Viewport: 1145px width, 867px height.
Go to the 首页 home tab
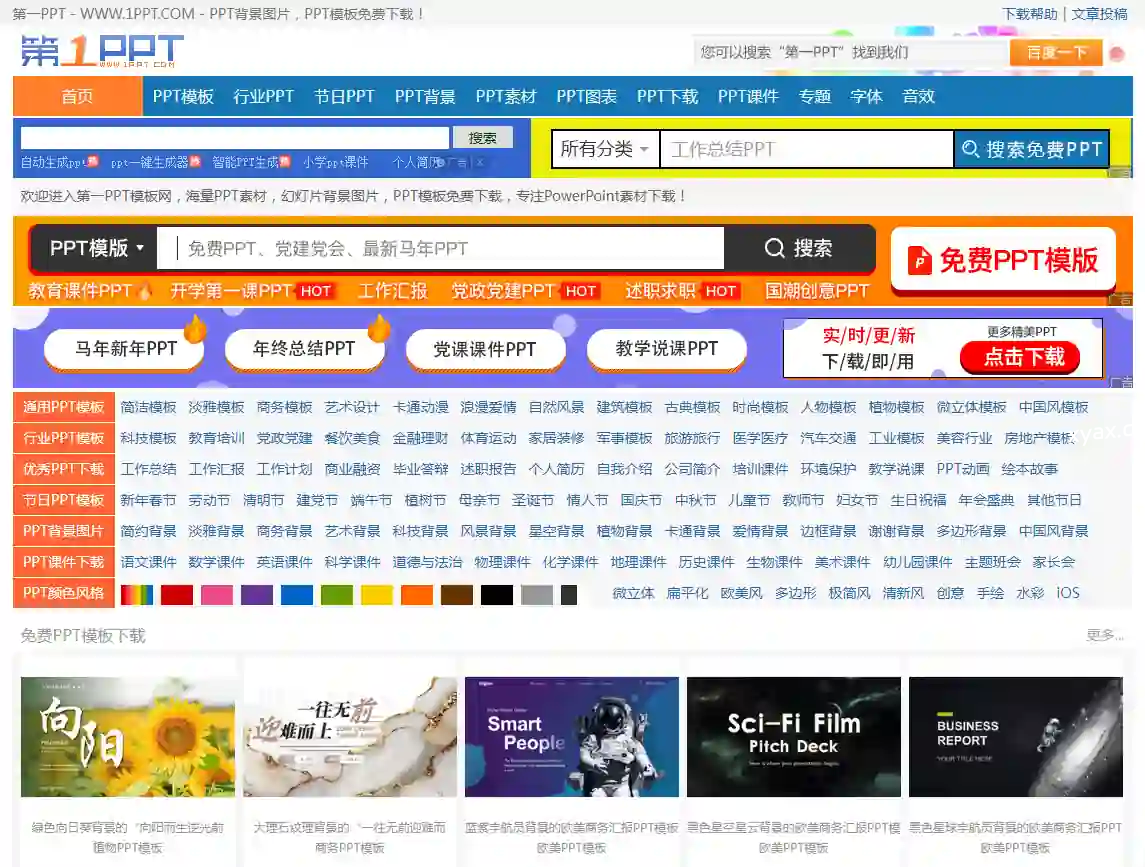pos(77,97)
